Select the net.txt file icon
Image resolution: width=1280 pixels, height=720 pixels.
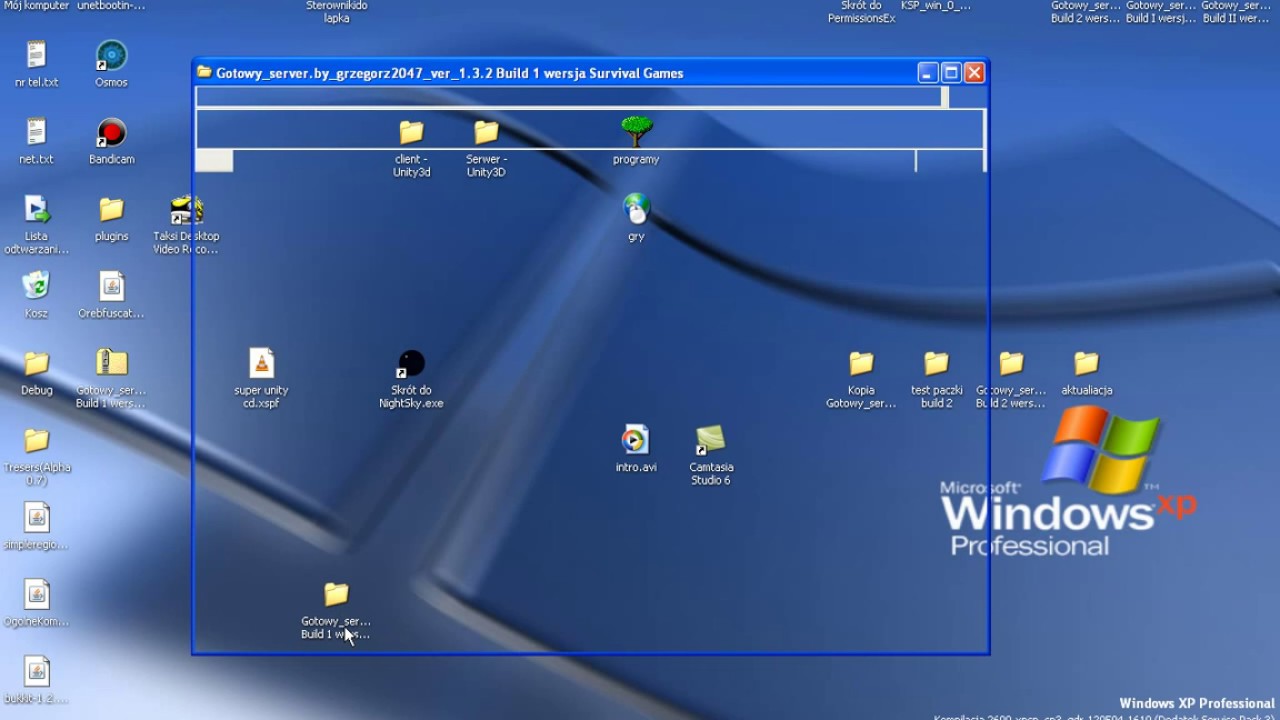tap(36, 133)
